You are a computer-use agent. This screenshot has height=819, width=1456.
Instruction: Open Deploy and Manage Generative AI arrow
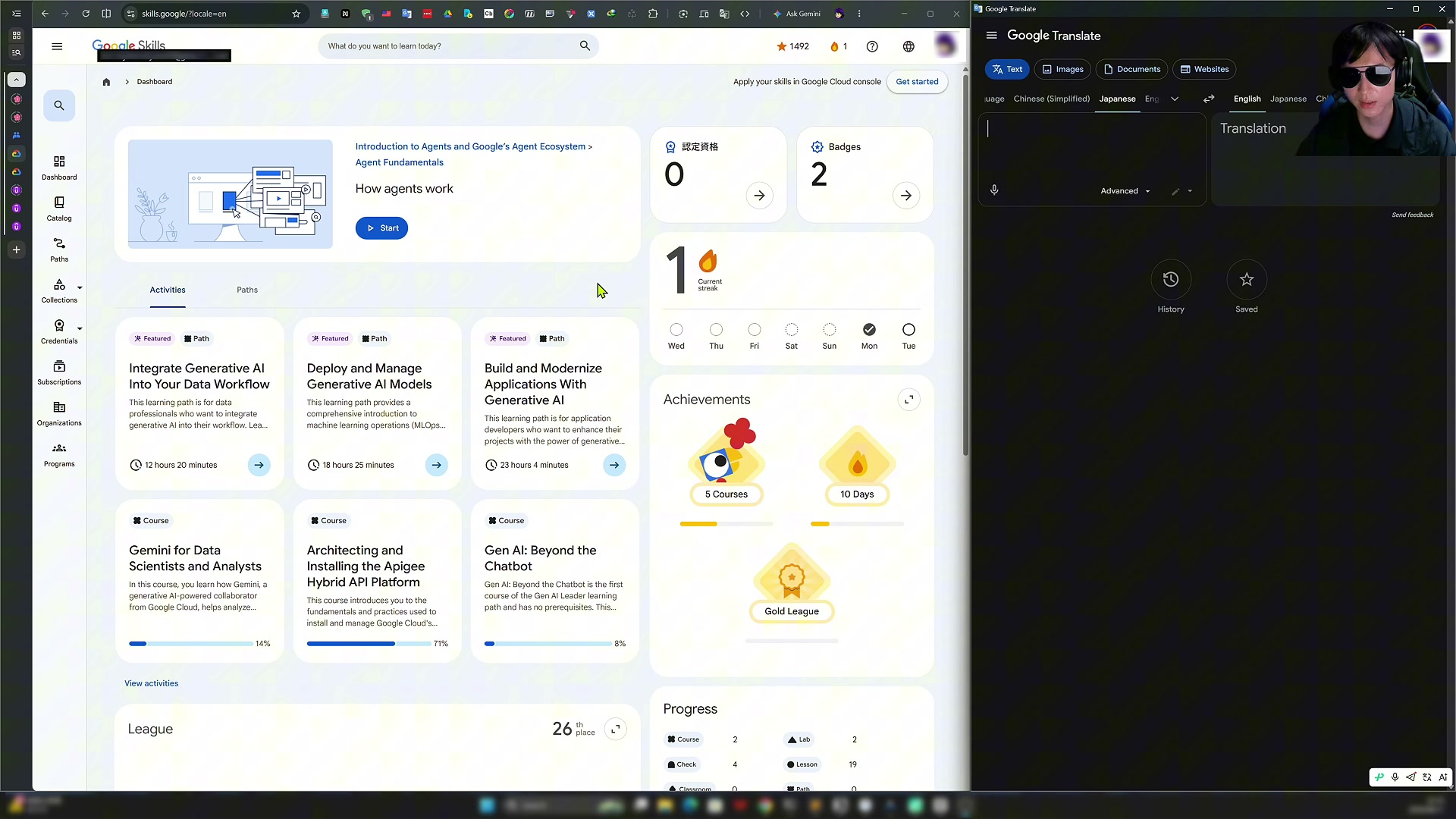pos(437,465)
